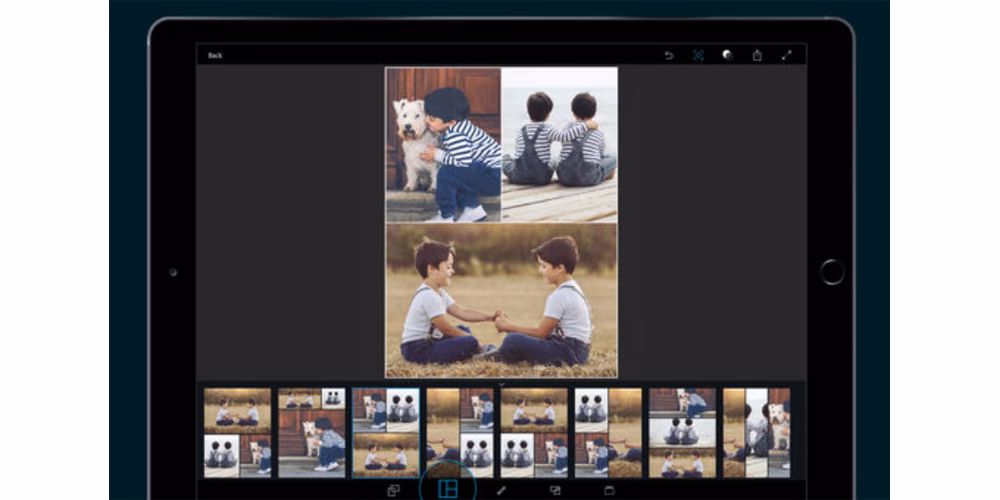Choose seventh layout with three stacked rows
Image resolution: width=1000 pixels, height=500 pixels.
tap(682, 433)
